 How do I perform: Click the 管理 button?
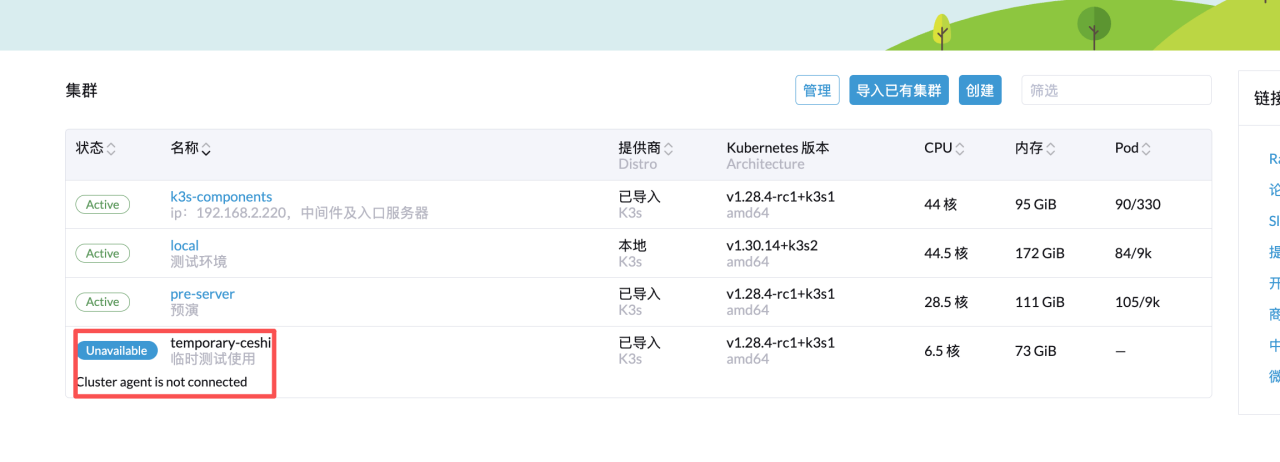(x=817, y=90)
